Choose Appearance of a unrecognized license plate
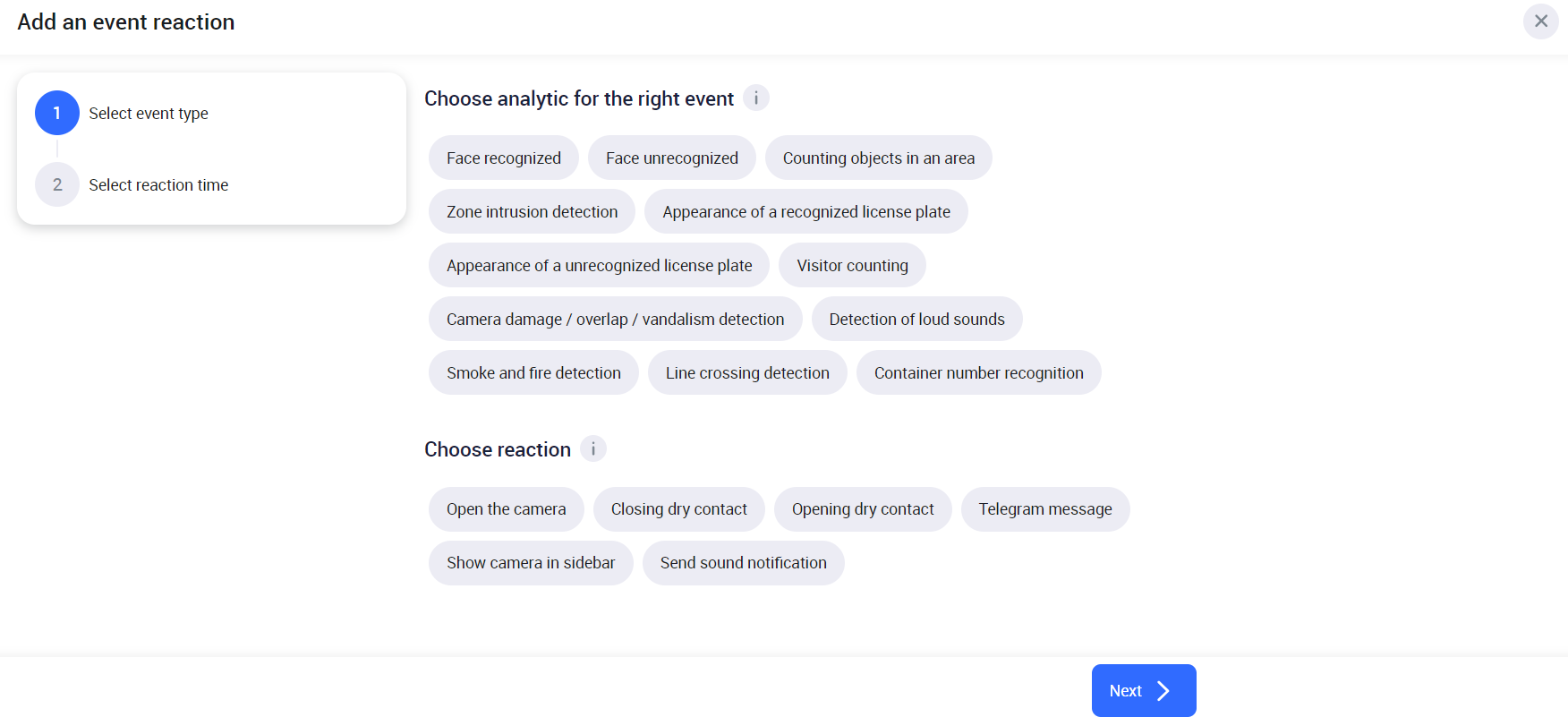This screenshot has height=717, width=1568. click(599, 266)
